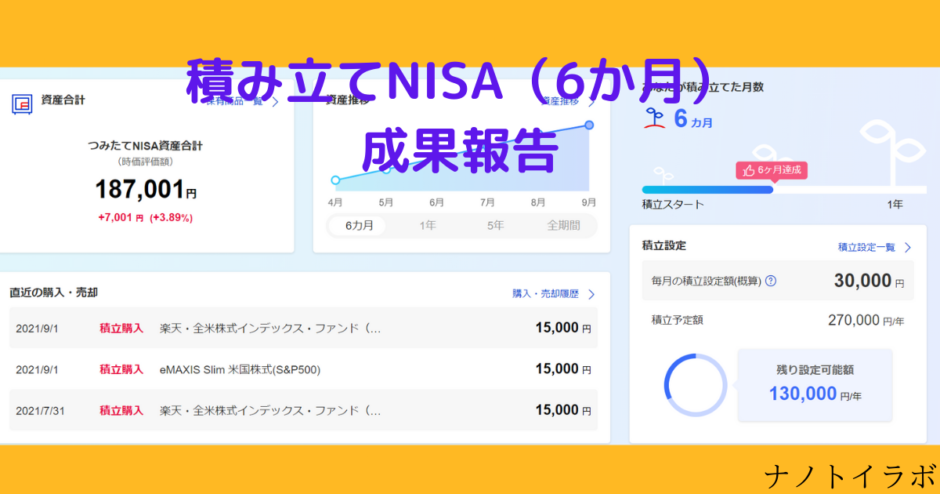Open the 保有商品一覧 link
This screenshot has height=494, width=940.
[235, 102]
